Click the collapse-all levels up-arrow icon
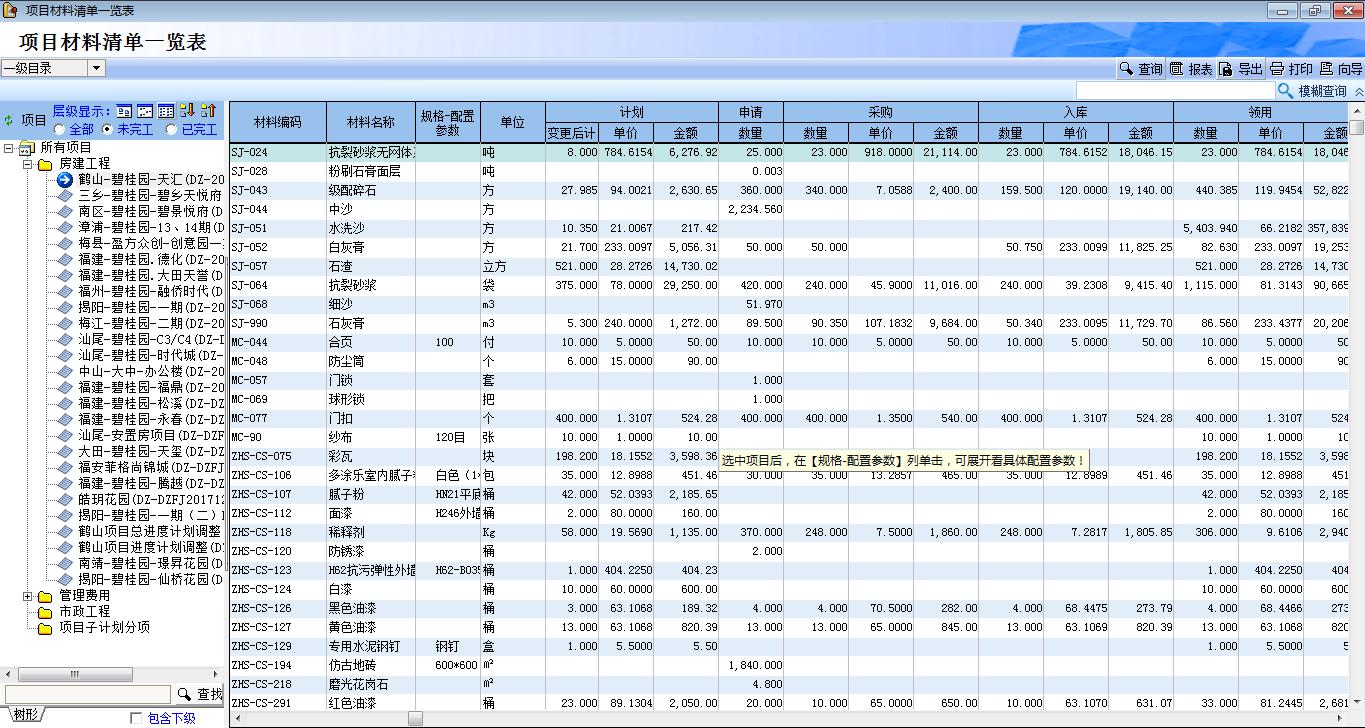Viewport: 1365px width, 728px height. (x=208, y=111)
